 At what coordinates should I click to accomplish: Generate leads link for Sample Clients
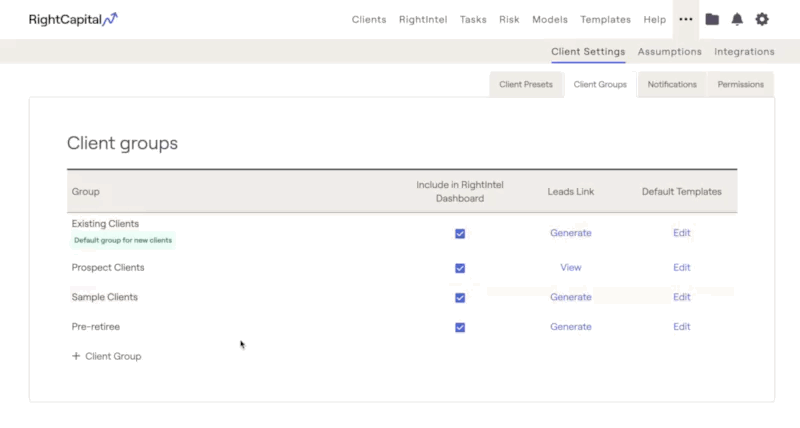pyautogui.click(x=570, y=297)
